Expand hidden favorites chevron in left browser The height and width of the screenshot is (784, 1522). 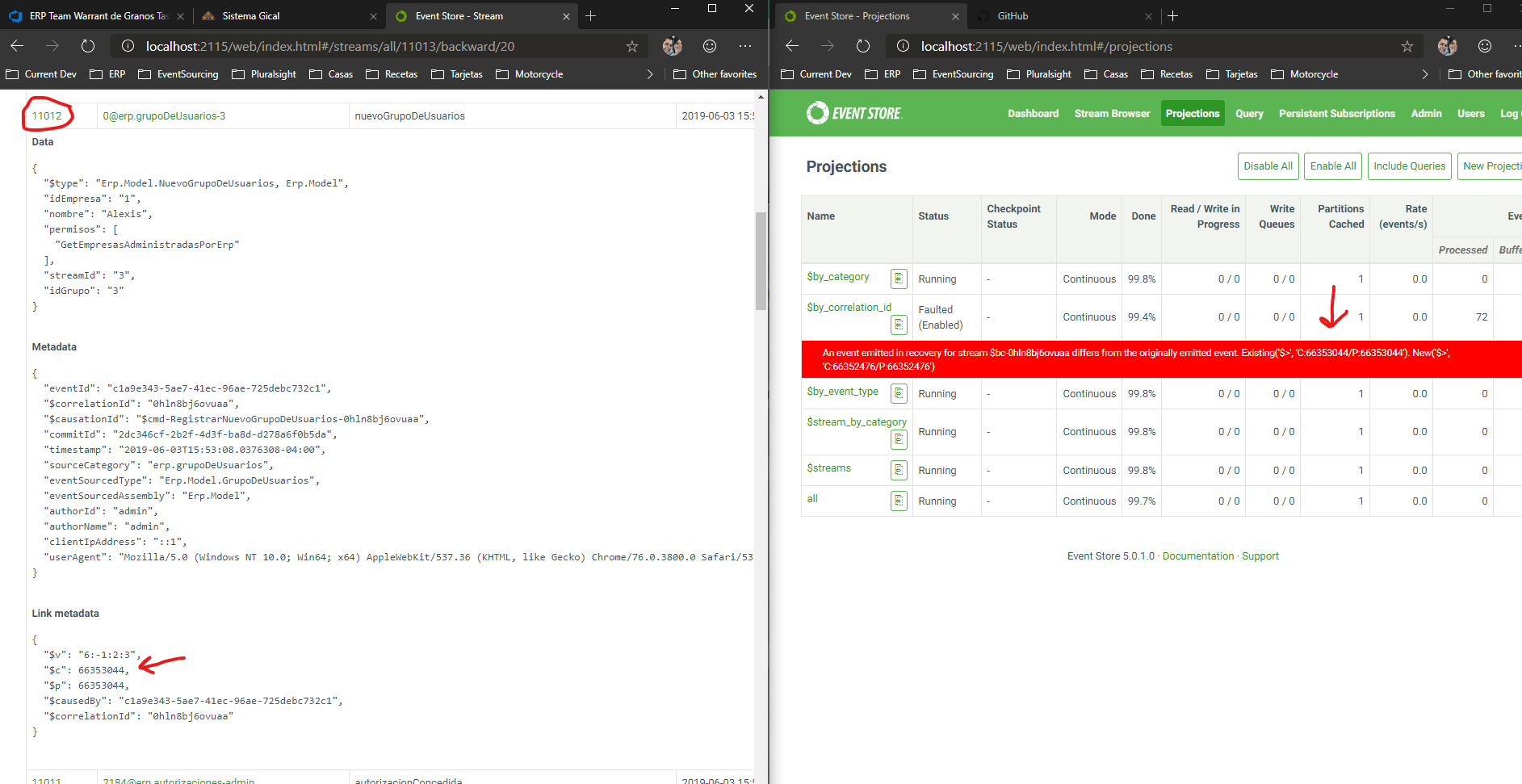650,74
